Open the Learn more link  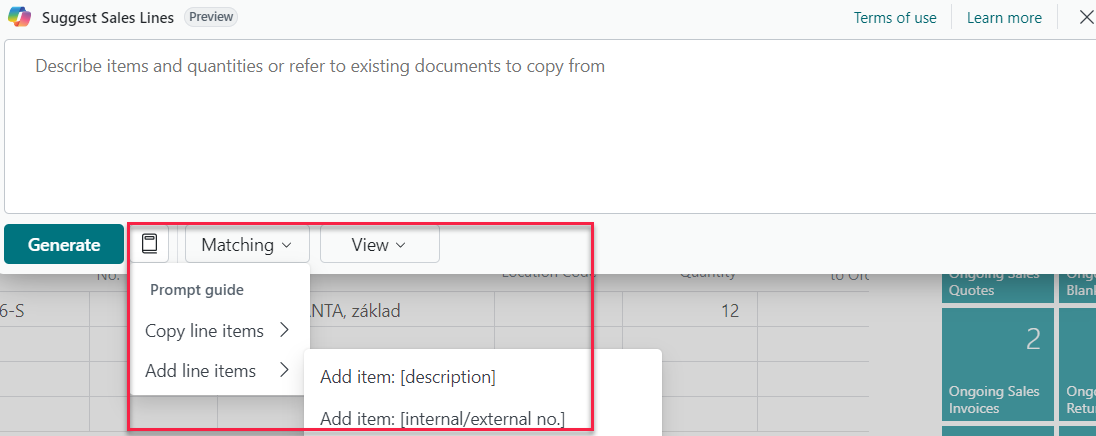pos(1004,18)
